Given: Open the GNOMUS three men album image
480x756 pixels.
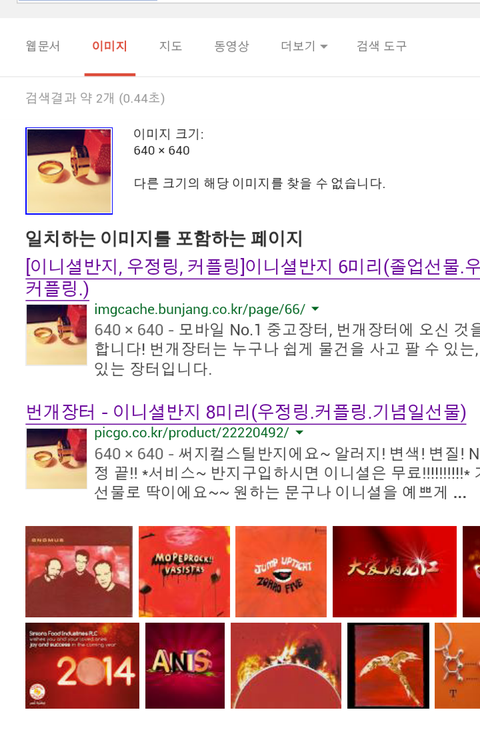Looking at the screenshot, I should click(79, 571).
